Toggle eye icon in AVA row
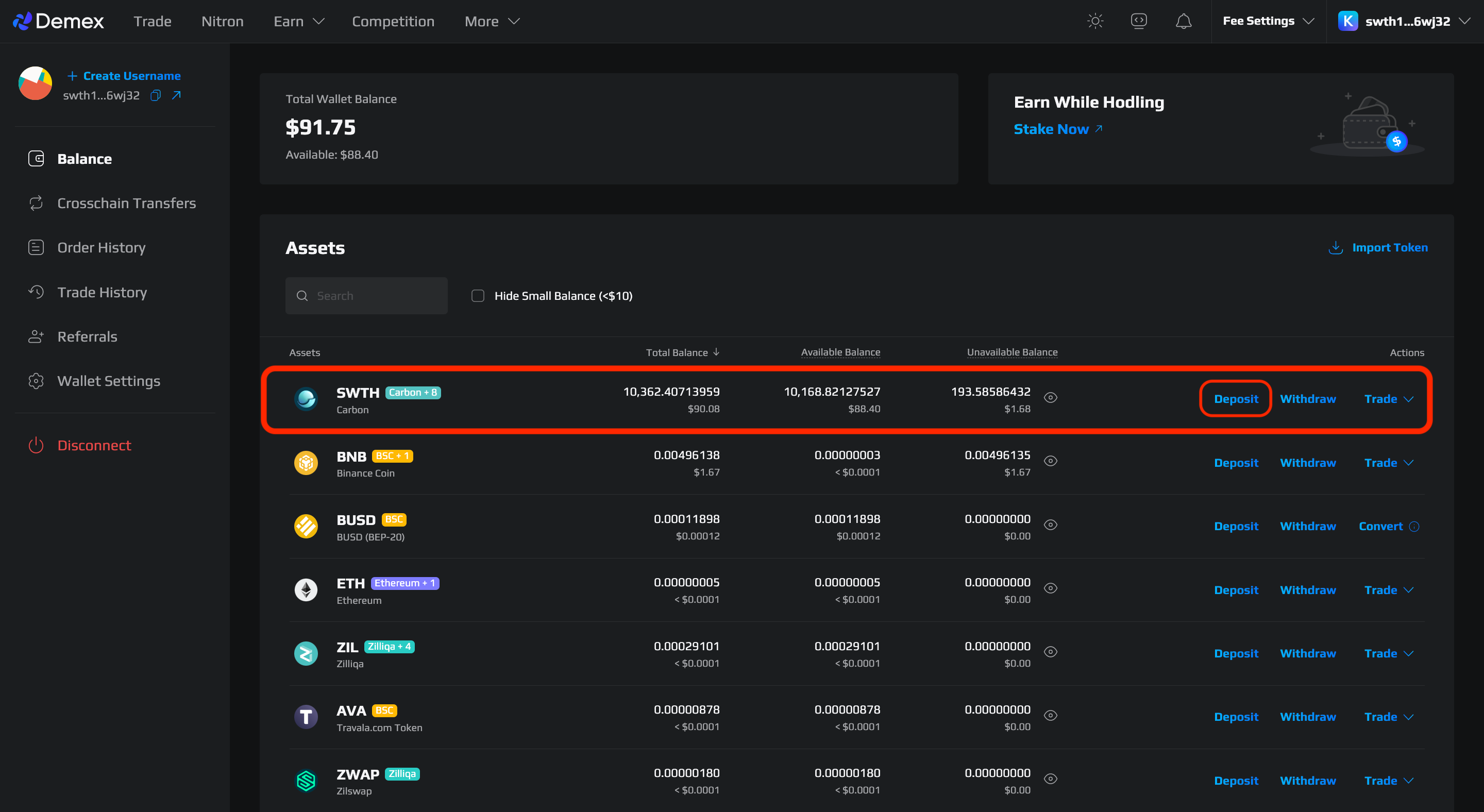 click(1050, 716)
